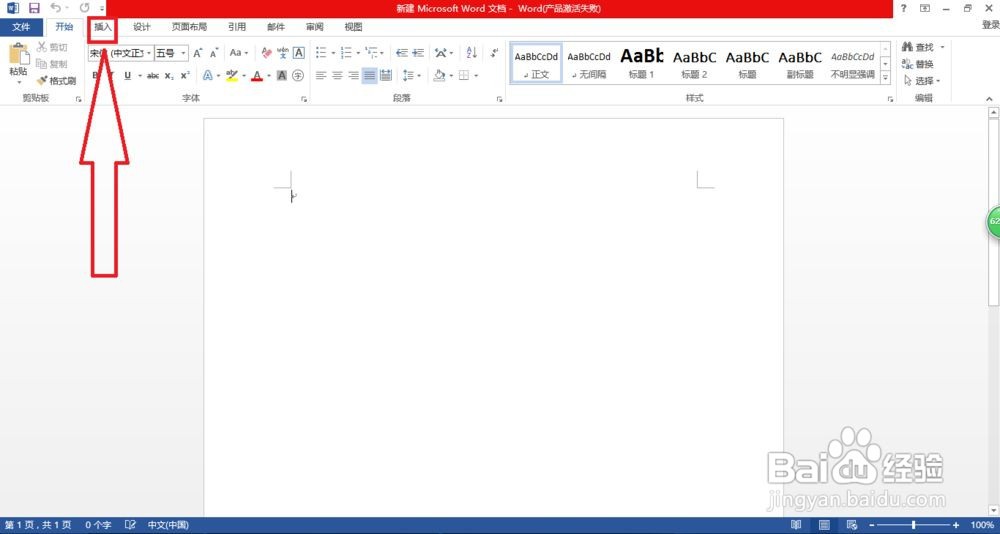Apply the 标题 1 heading style
The image size is (1000, 534).
click(642, 63)
